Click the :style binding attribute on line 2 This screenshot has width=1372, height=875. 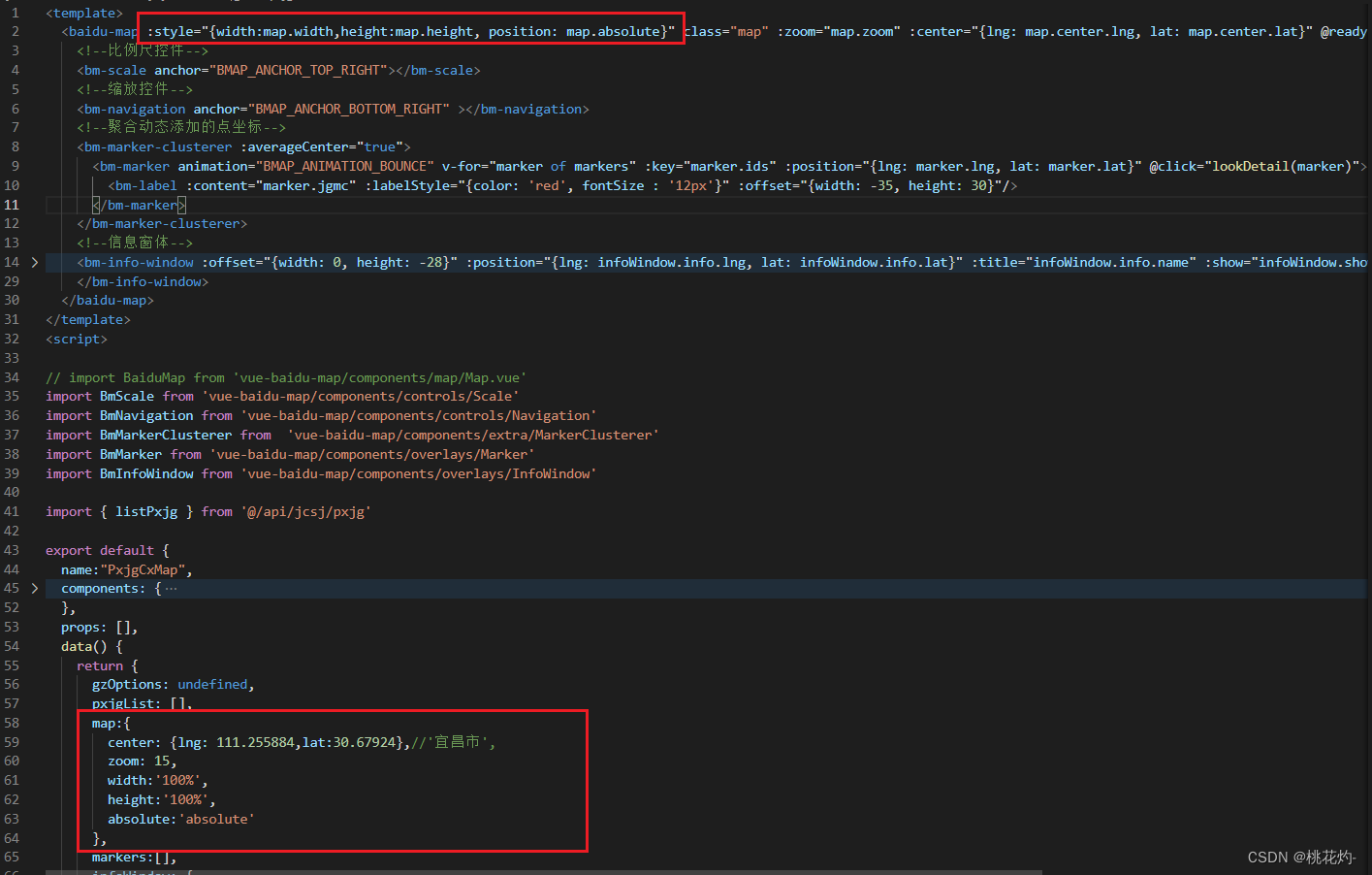411,32
